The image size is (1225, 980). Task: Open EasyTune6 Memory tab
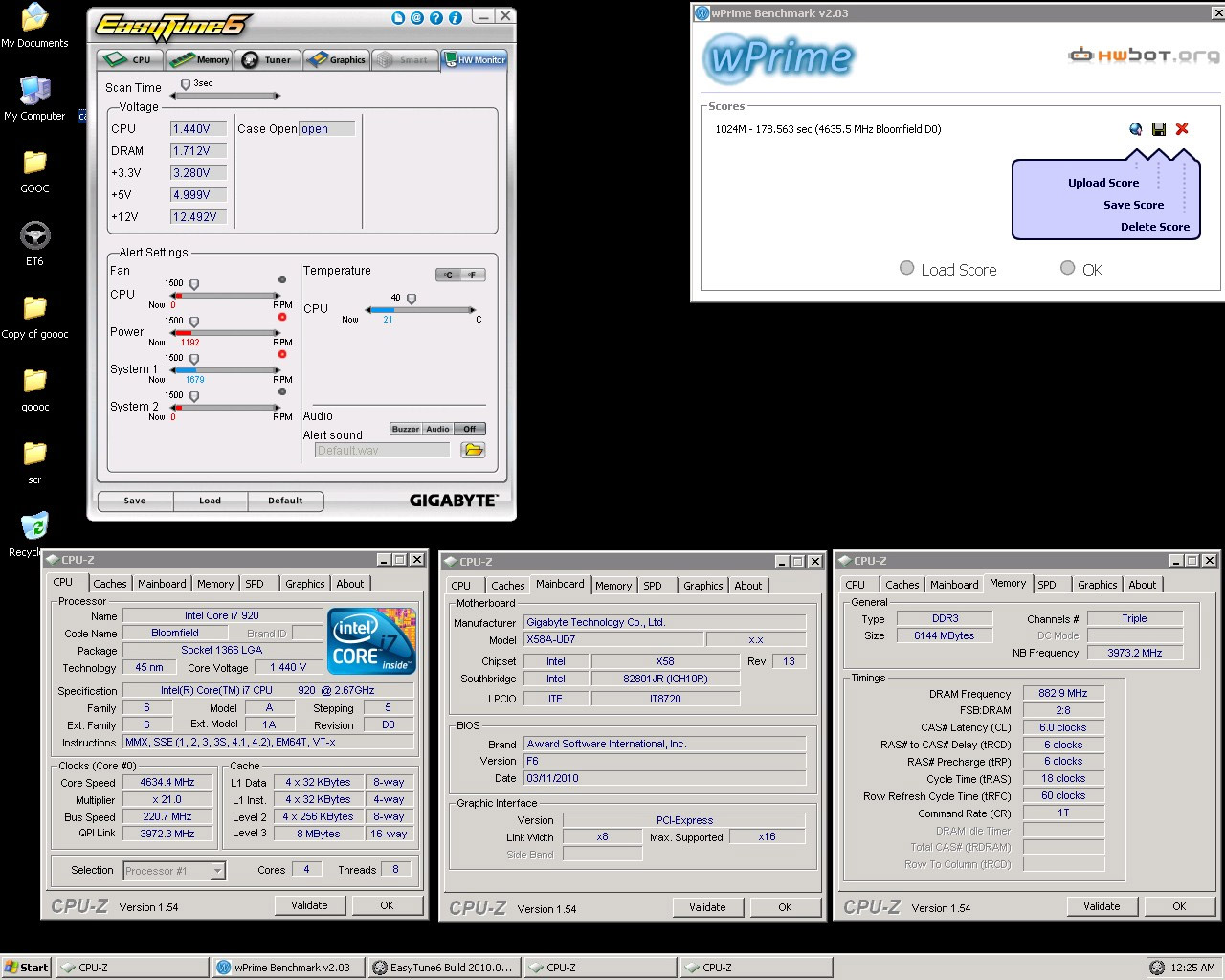tap(199, 59)
